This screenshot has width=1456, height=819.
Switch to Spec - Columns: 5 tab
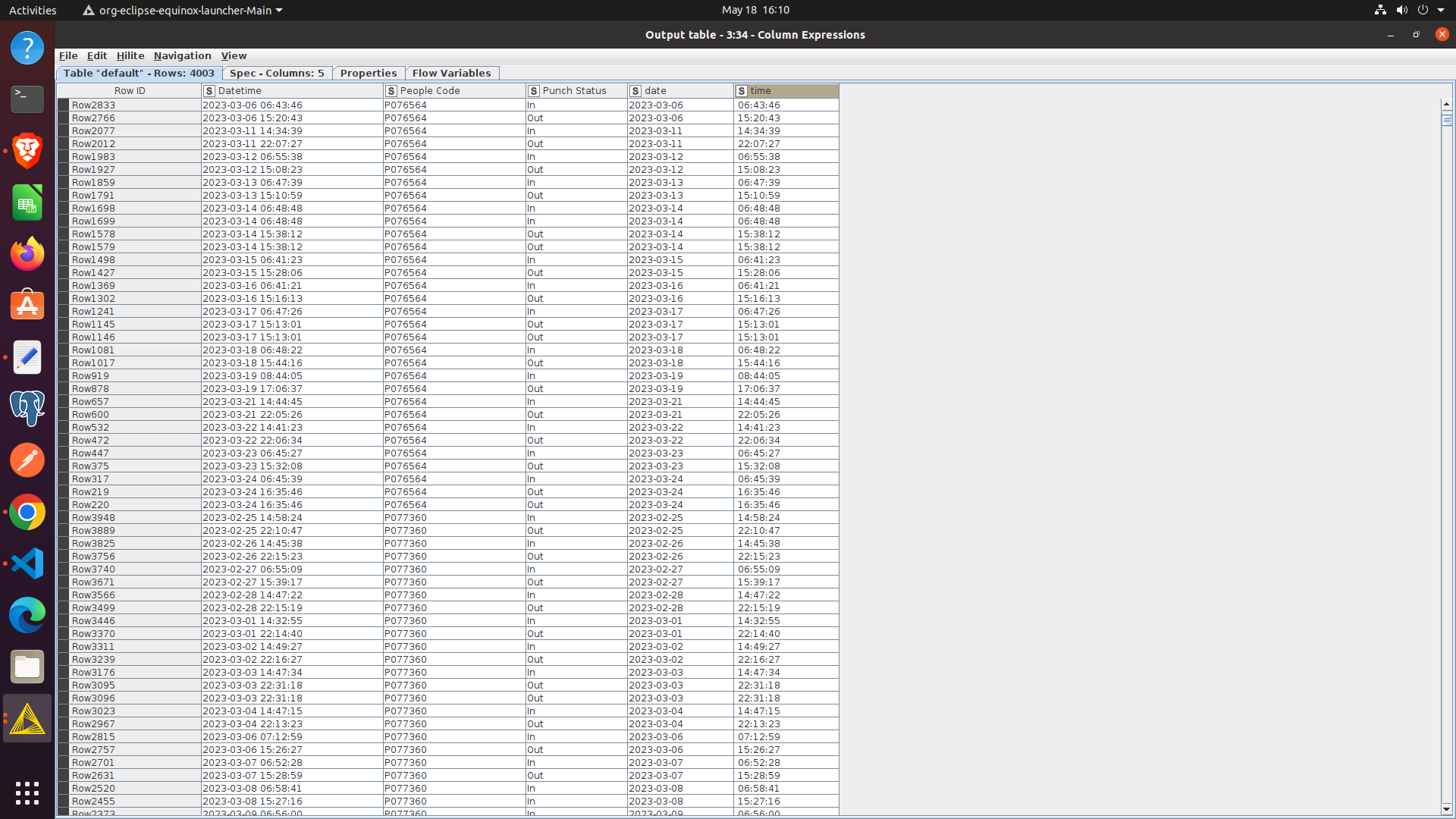[x=277, y=73]
